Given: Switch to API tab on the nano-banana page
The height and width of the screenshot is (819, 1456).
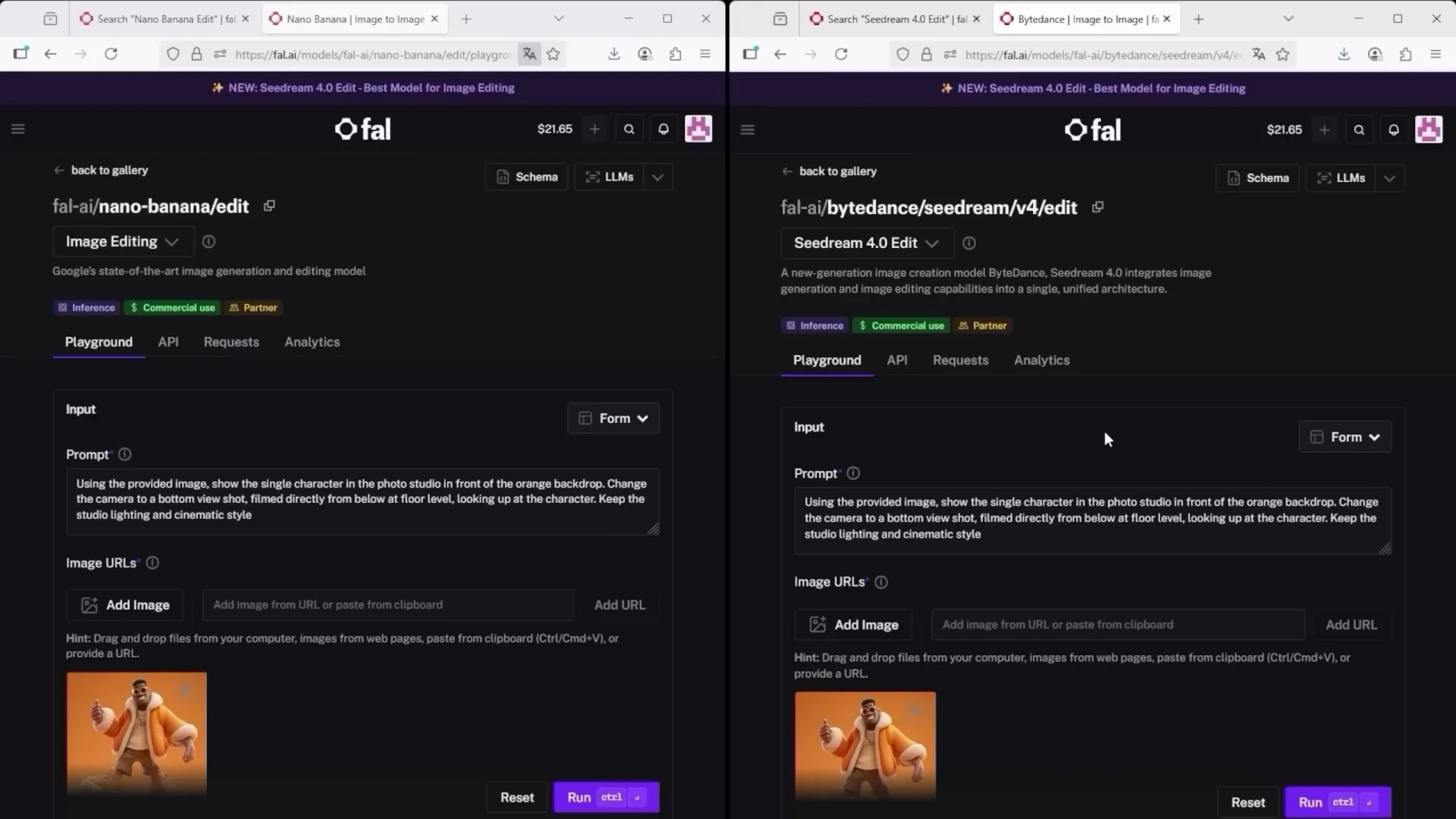Looking at the screenshot, I should 168,342.
